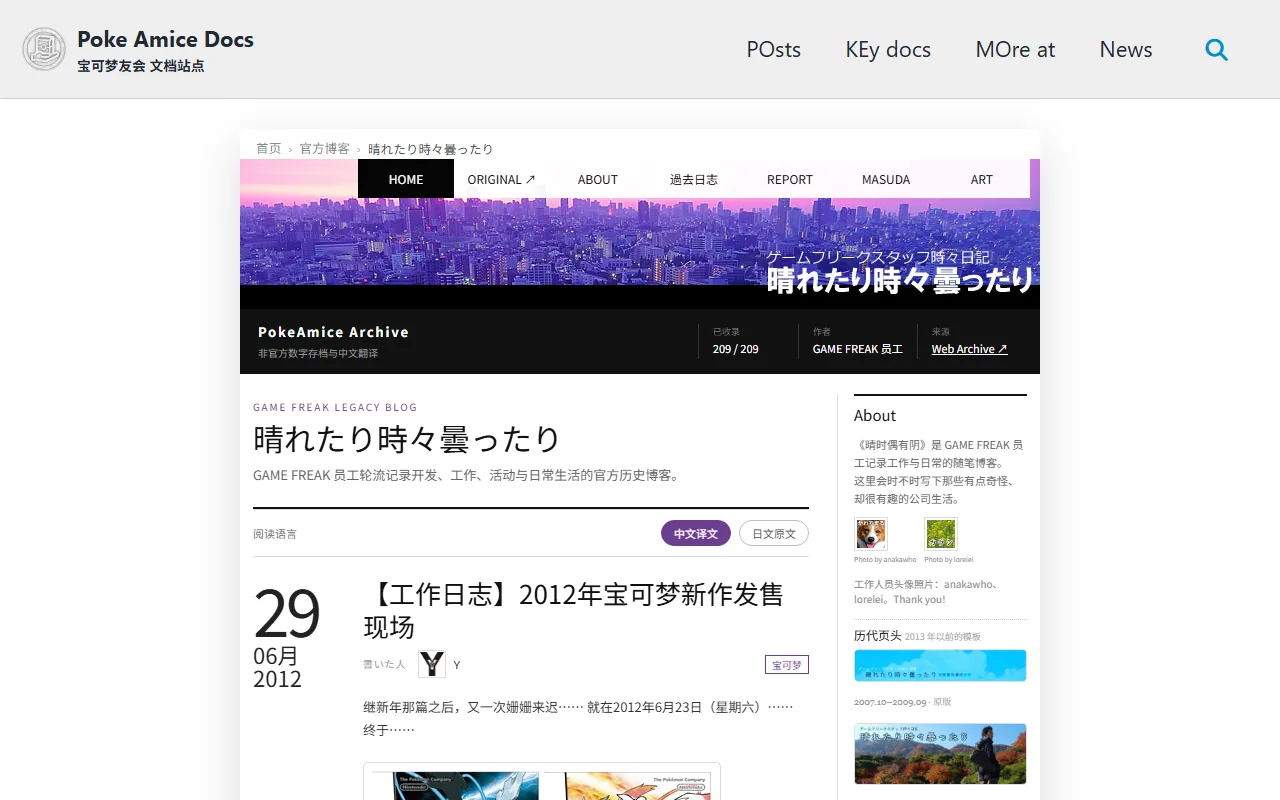This screenshot has width=1280, height=800.
Task: Select the 過去日志 blog tab
Action: (694, 179)
